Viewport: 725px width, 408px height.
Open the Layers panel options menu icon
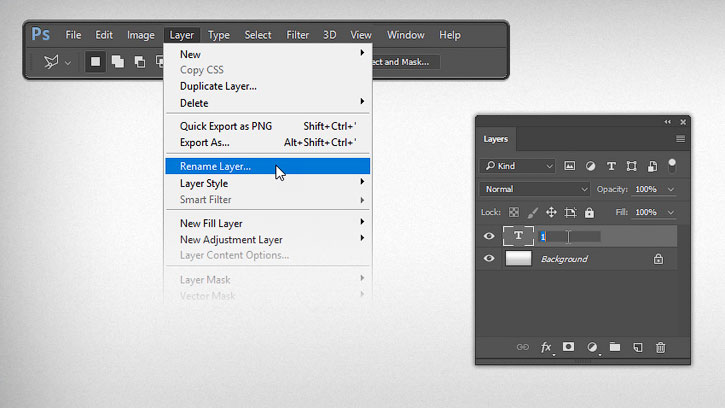point(680,139)
